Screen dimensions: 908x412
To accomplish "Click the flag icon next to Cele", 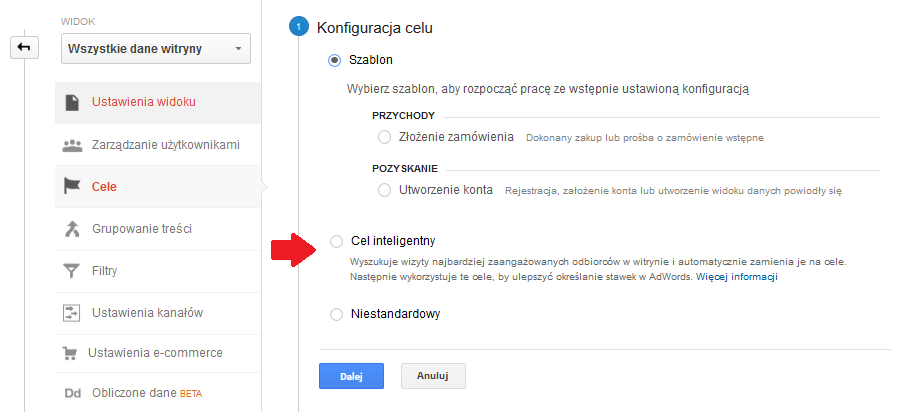I will [72, 187].
